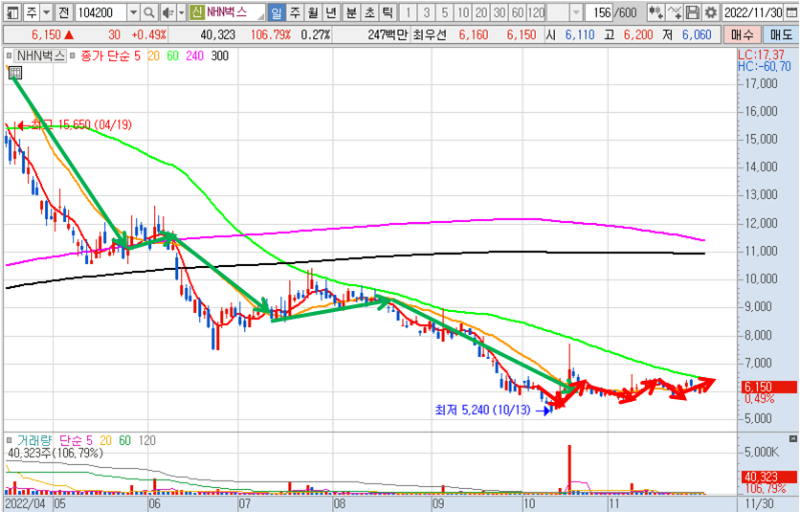
Task: Click the red 6,150 price axis tag
Action: click(x=769, y=387)
